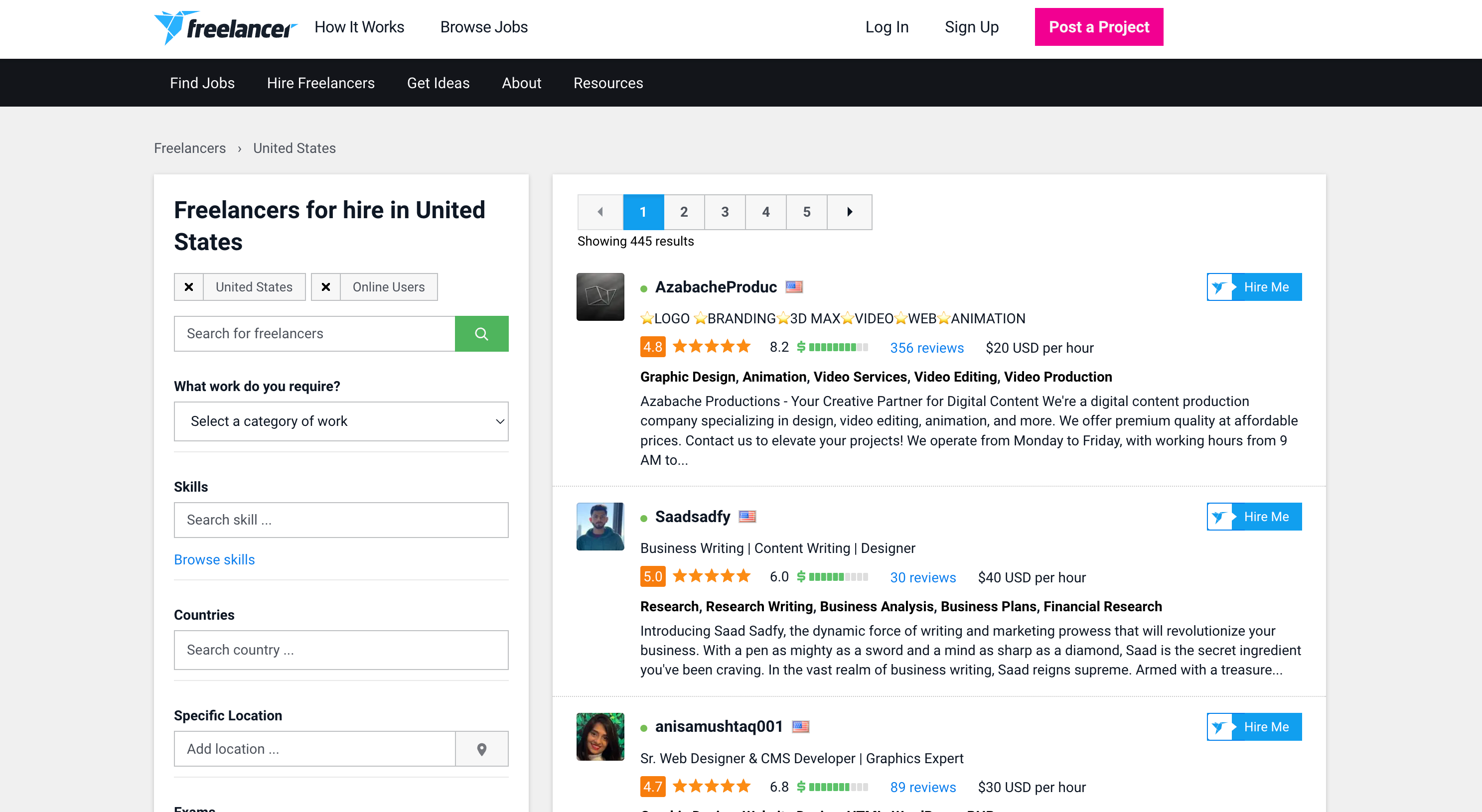This screenshot has width=1482, height=812.
Task: Open anisamushtaq001's profile picture
Action: [x=600, y=737]
